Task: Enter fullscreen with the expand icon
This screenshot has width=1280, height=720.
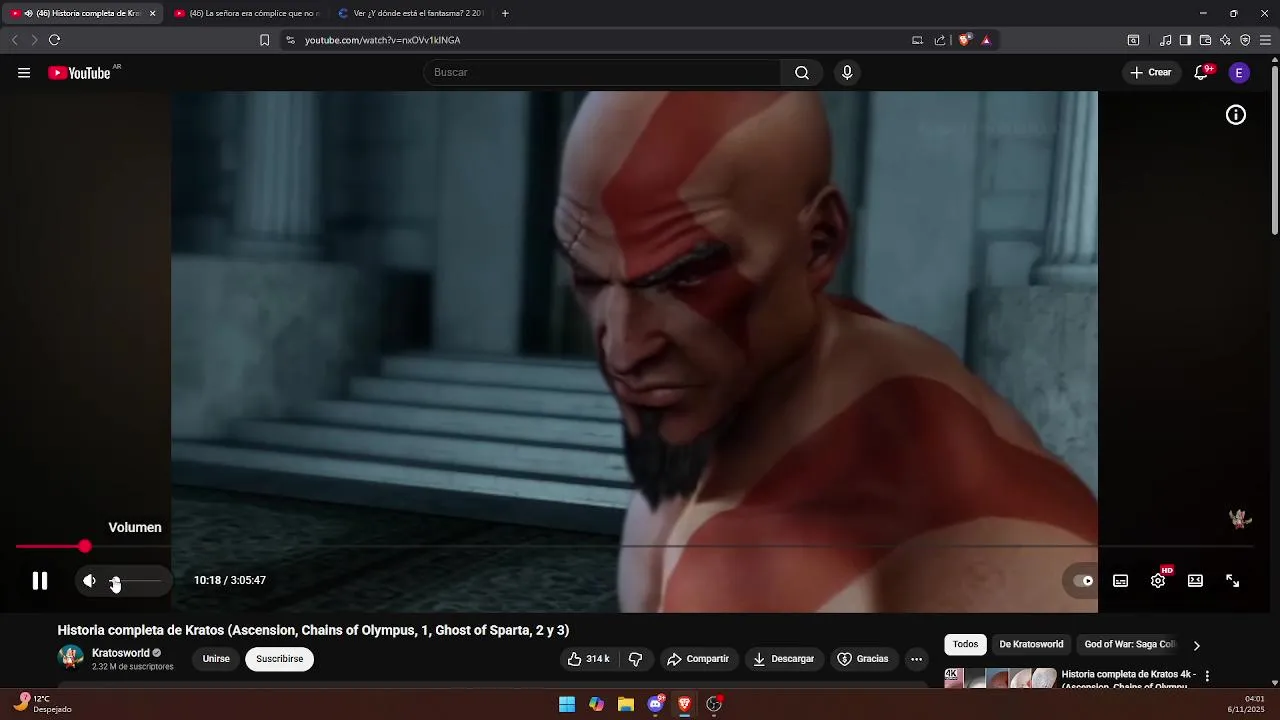Action: [1233, 581]
